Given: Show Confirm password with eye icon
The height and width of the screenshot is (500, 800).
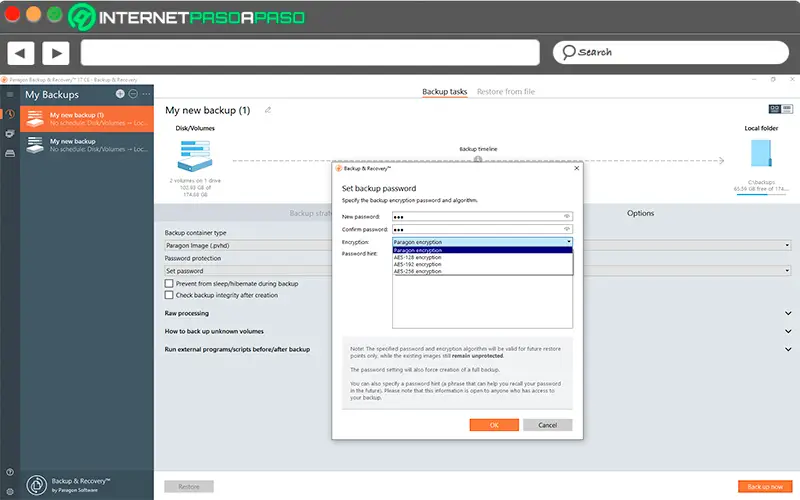Looking at the screenshot, I should (567, 229).
